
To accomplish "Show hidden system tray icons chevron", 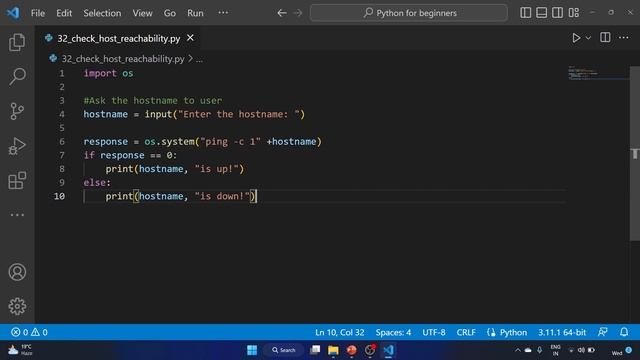I will [x=518, y=350].
